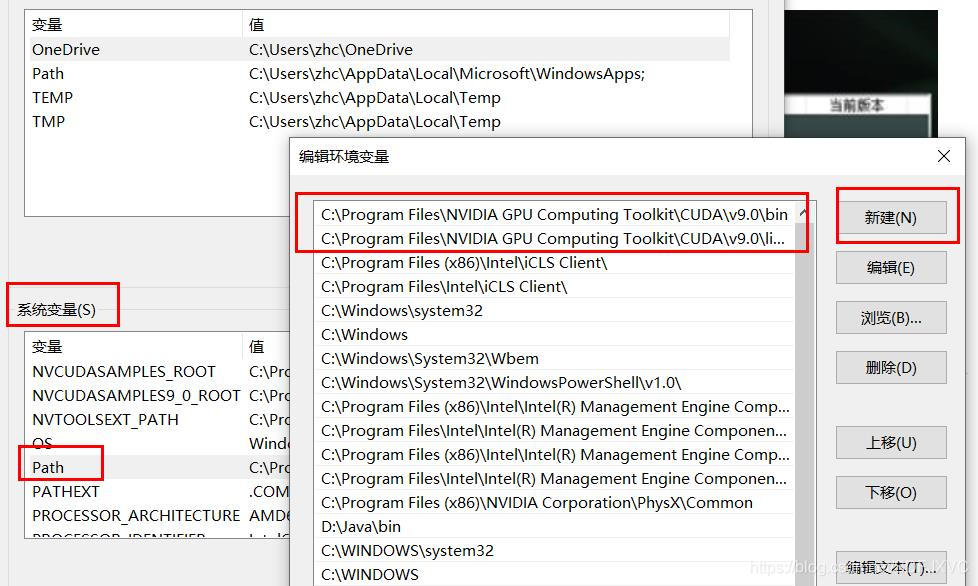Click the path list scrollbar up arrow
Screen dimensions: 978x586
point(804,214)
